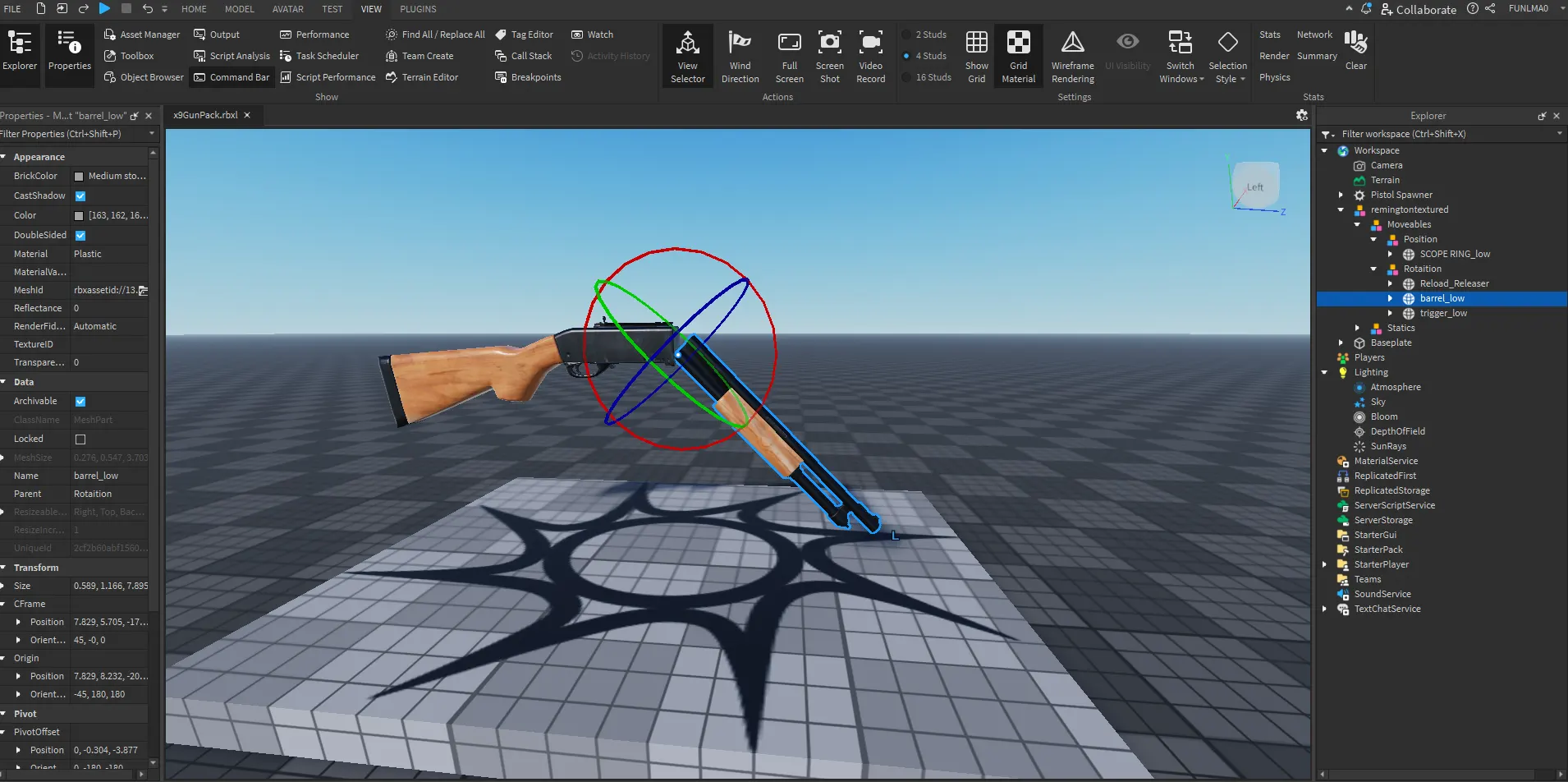Click the Play test button
The width and height of the screenshot is (1568, 782).
click(104, 8)
